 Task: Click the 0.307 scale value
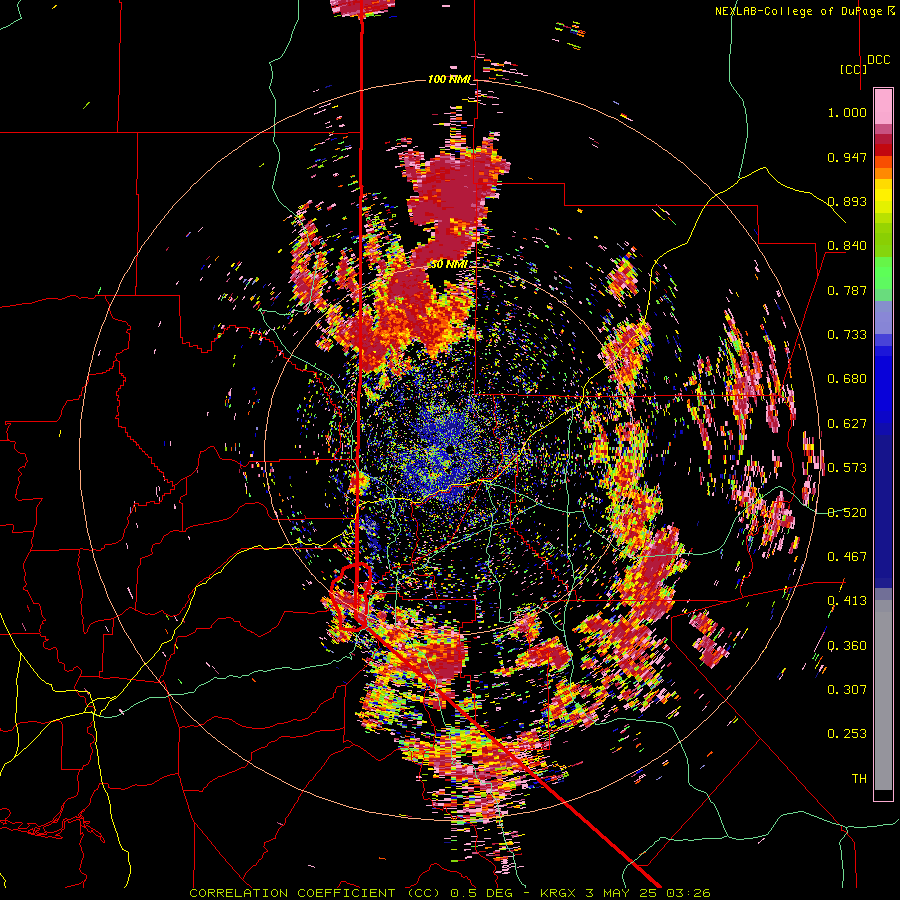847,689
